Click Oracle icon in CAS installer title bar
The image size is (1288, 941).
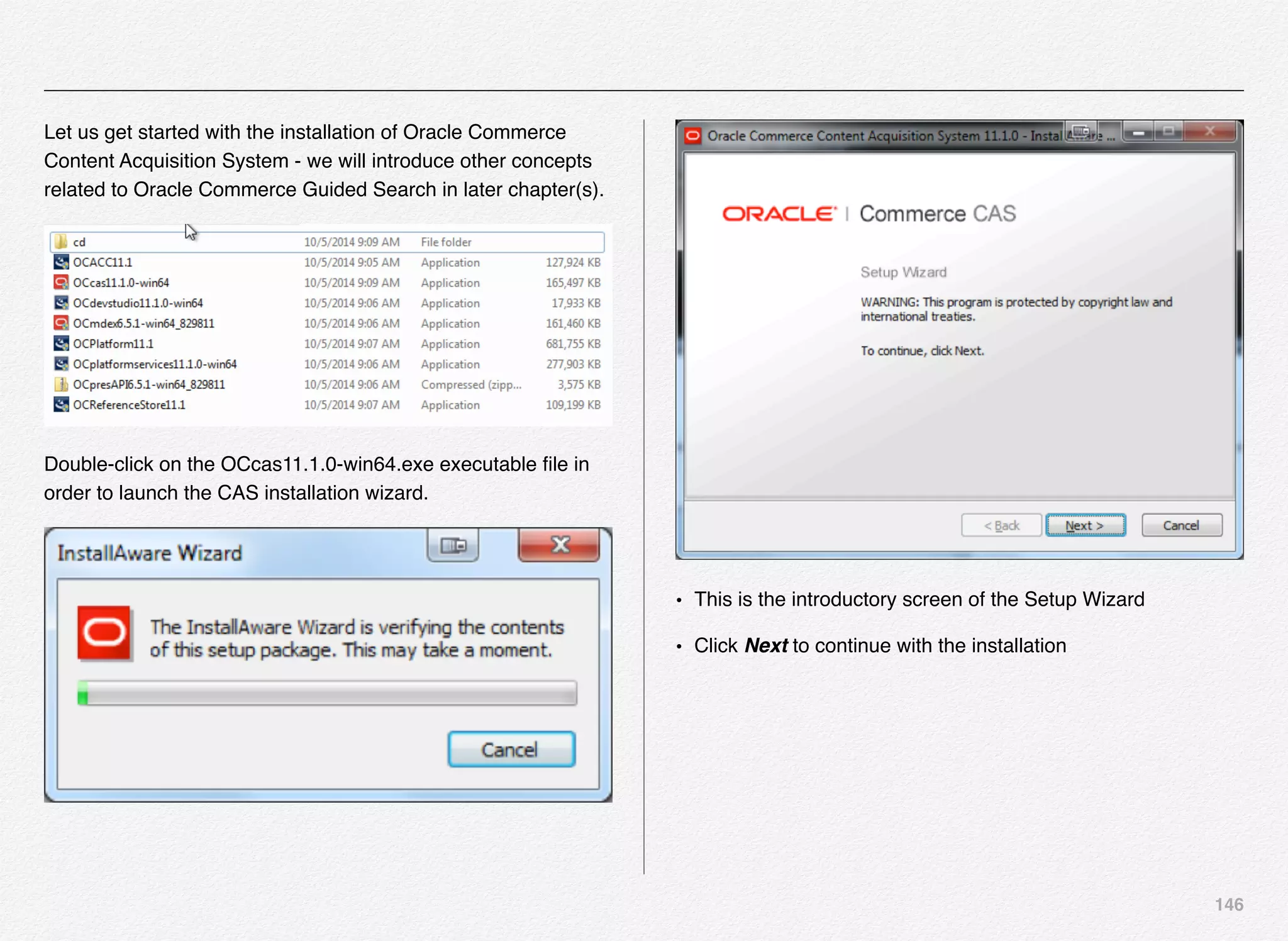(693, 135)
